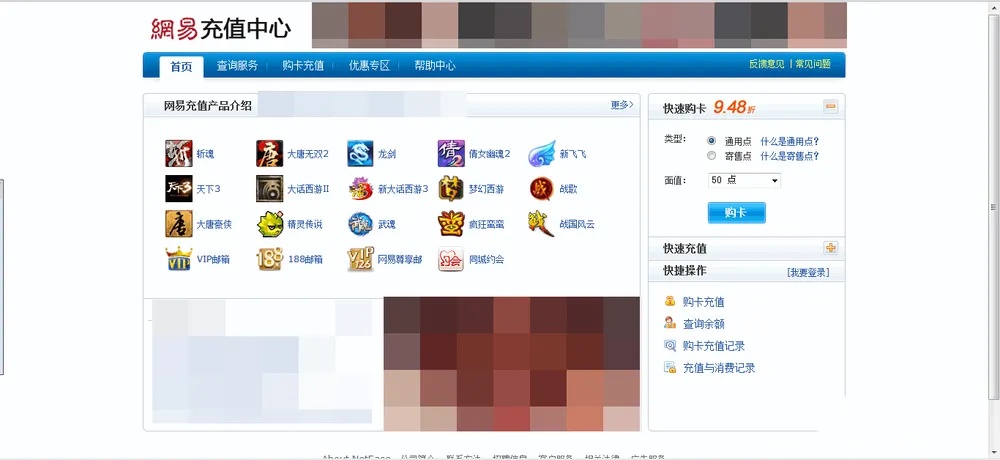The height and width of the screenshot is (460, 1000).
Task: Click the 什么是寄售点? help link
Action: [790, 156]
